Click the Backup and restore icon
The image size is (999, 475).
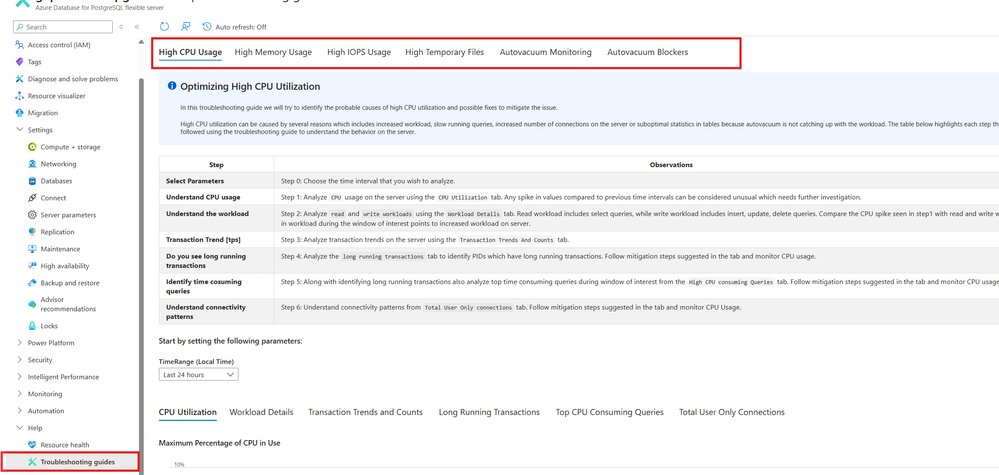pos(32,283)
